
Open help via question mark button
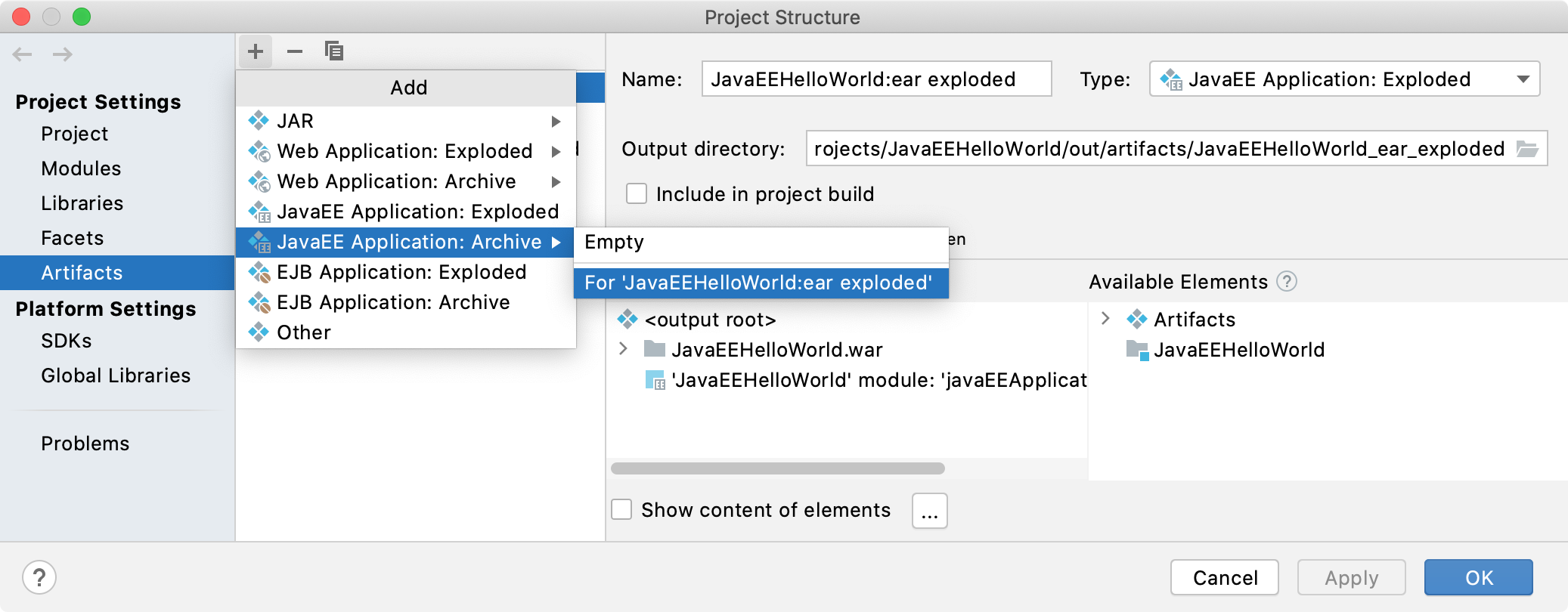coord(39,578)
